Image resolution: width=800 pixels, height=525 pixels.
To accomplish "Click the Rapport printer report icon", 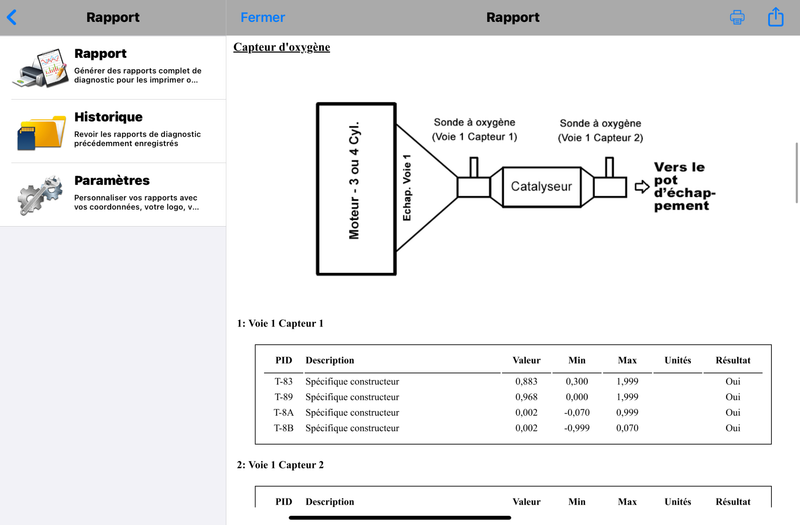I will pos(40,68).
